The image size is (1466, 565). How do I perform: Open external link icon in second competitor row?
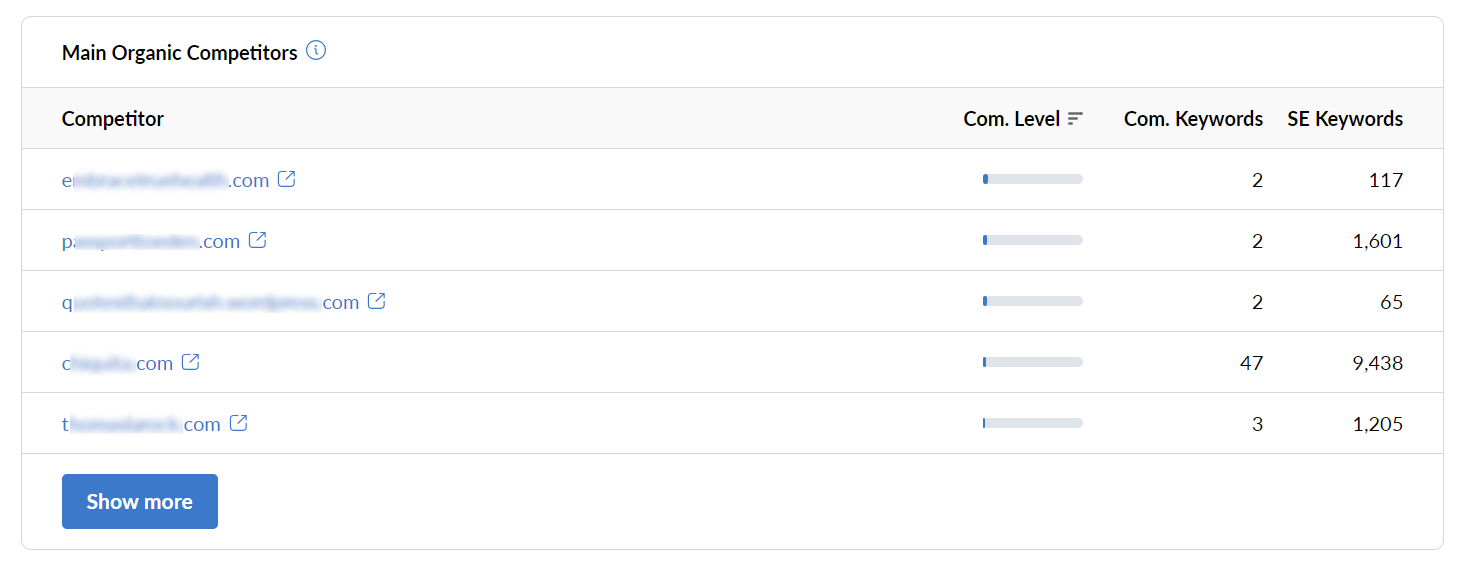257,241
